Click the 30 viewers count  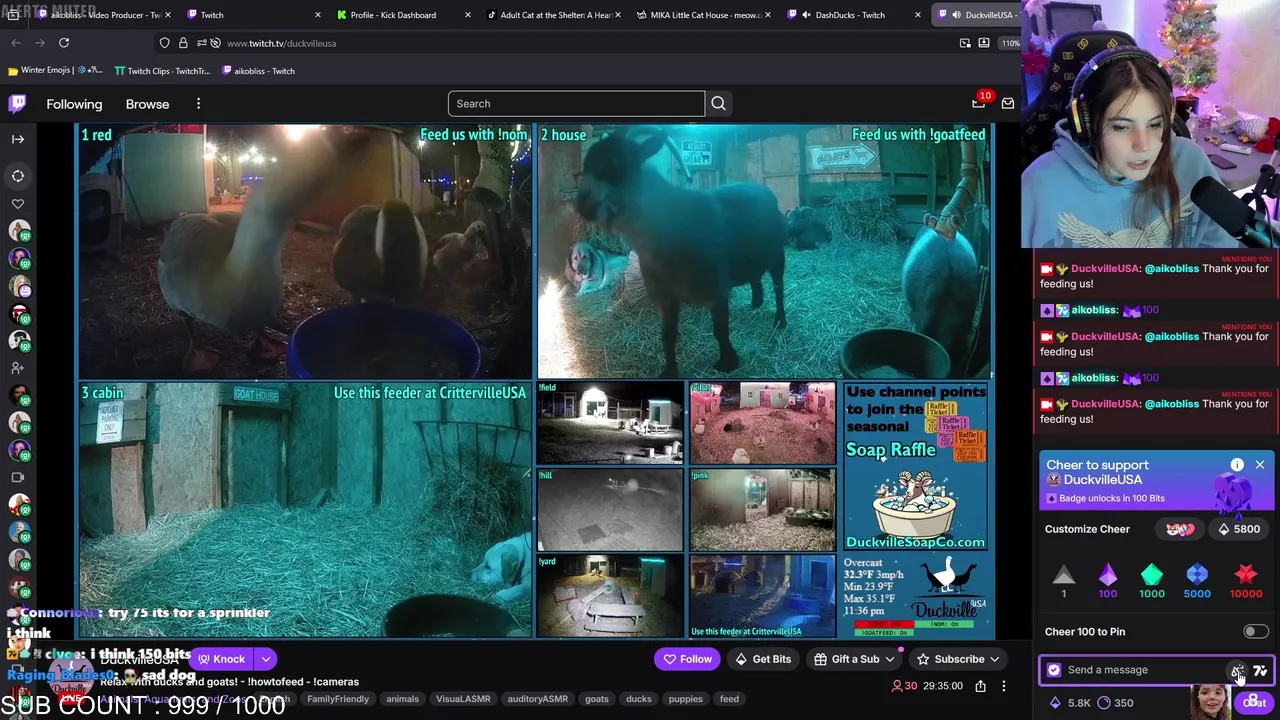904,686
